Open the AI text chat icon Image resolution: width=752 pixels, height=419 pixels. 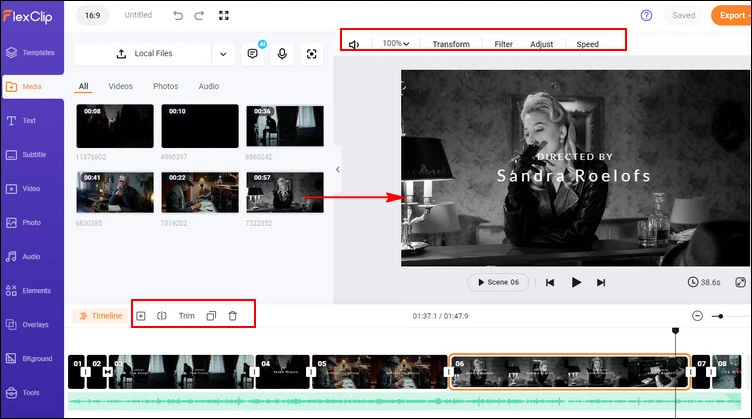click(x=253, y=54)
